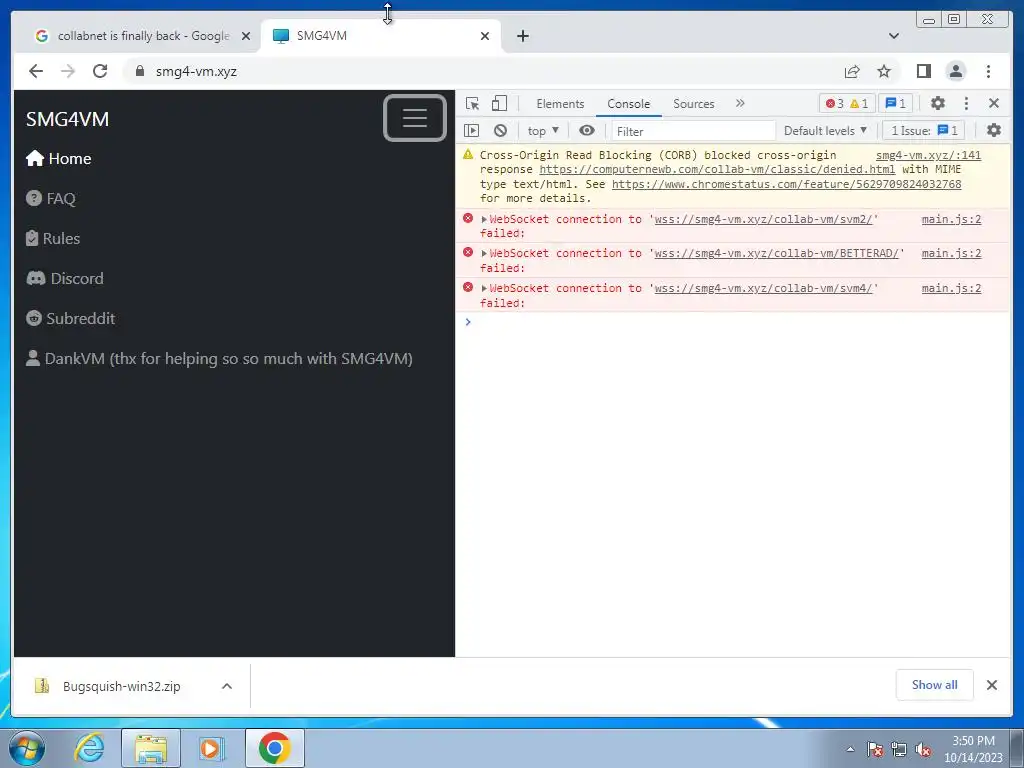Image resolution: width=1024 pixels, height=768 pixels.
Task: Focus the console Filter field
Action: pos(694,131)
